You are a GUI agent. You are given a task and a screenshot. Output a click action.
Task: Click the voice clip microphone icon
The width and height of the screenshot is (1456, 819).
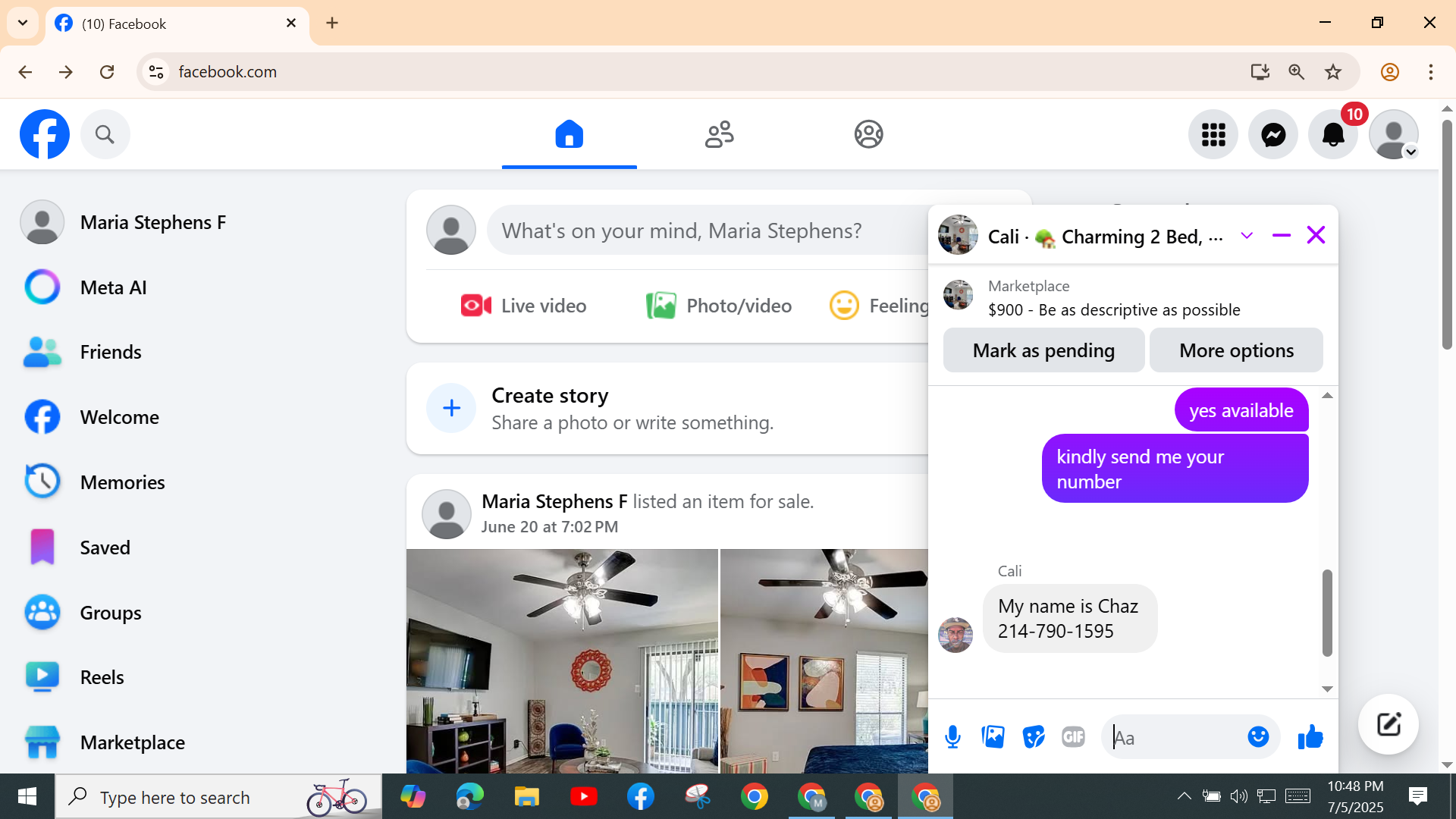952,736
